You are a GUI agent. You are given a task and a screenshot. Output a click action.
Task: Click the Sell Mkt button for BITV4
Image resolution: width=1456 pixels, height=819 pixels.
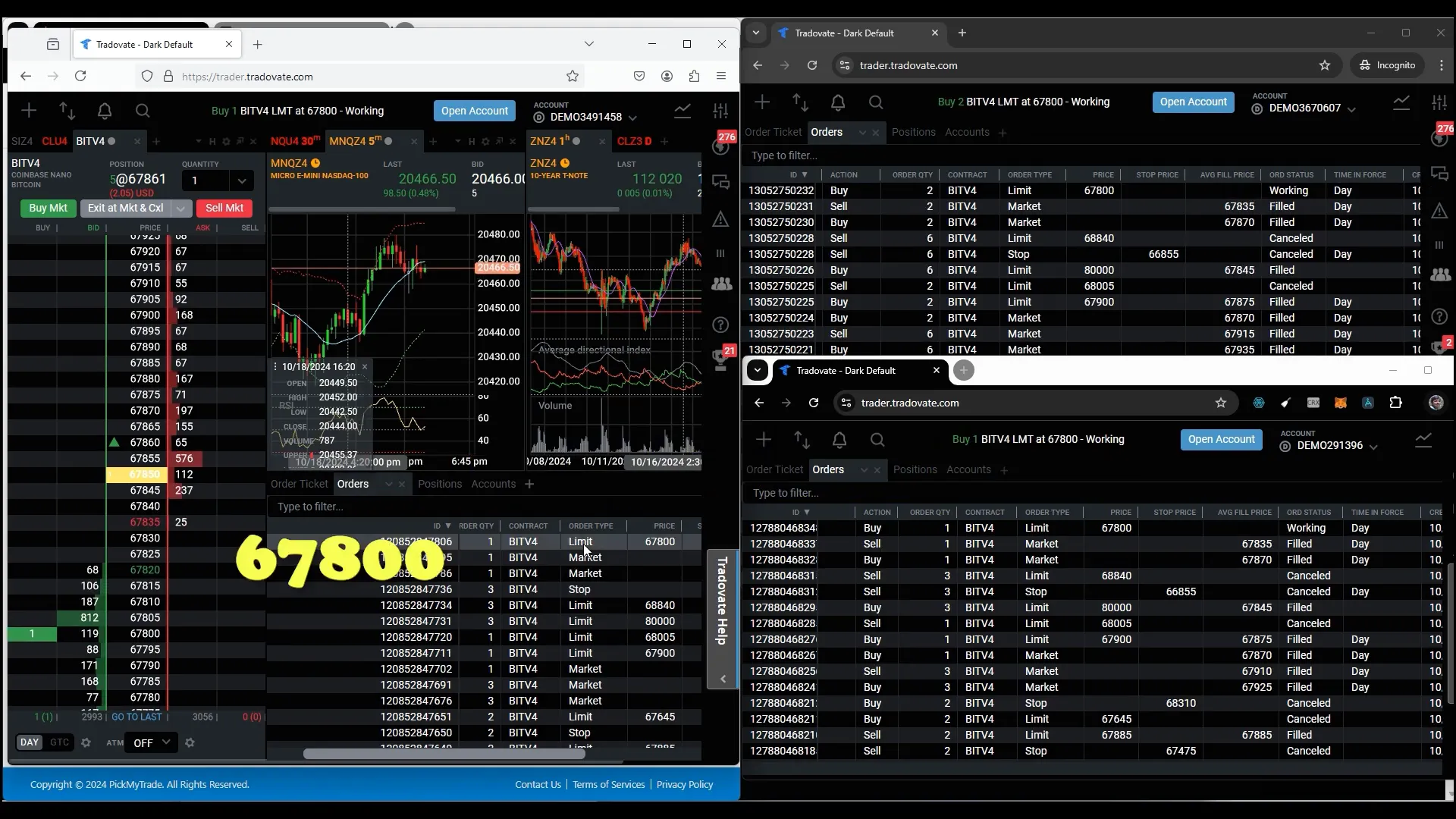[x=224, y=207]
